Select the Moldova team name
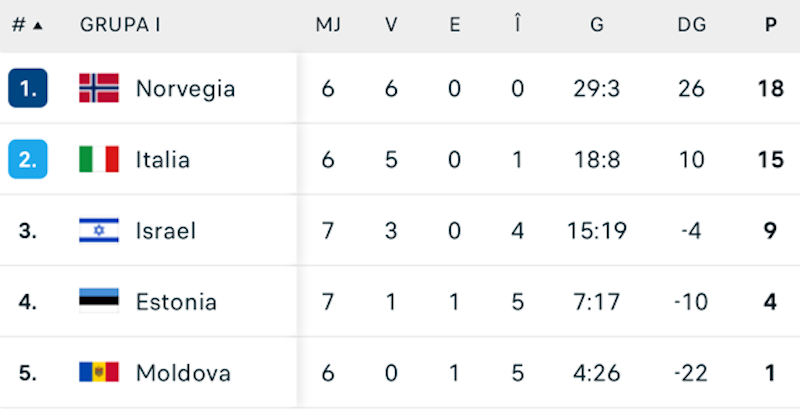800x411 pixels. [183, 373]
